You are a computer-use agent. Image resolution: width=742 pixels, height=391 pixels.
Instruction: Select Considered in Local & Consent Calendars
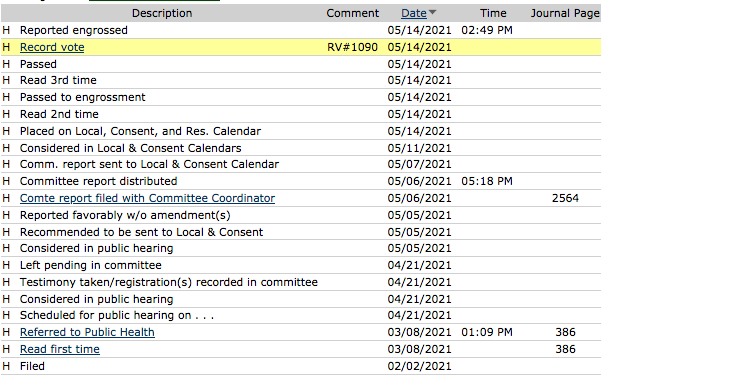(x=131, y=148)
